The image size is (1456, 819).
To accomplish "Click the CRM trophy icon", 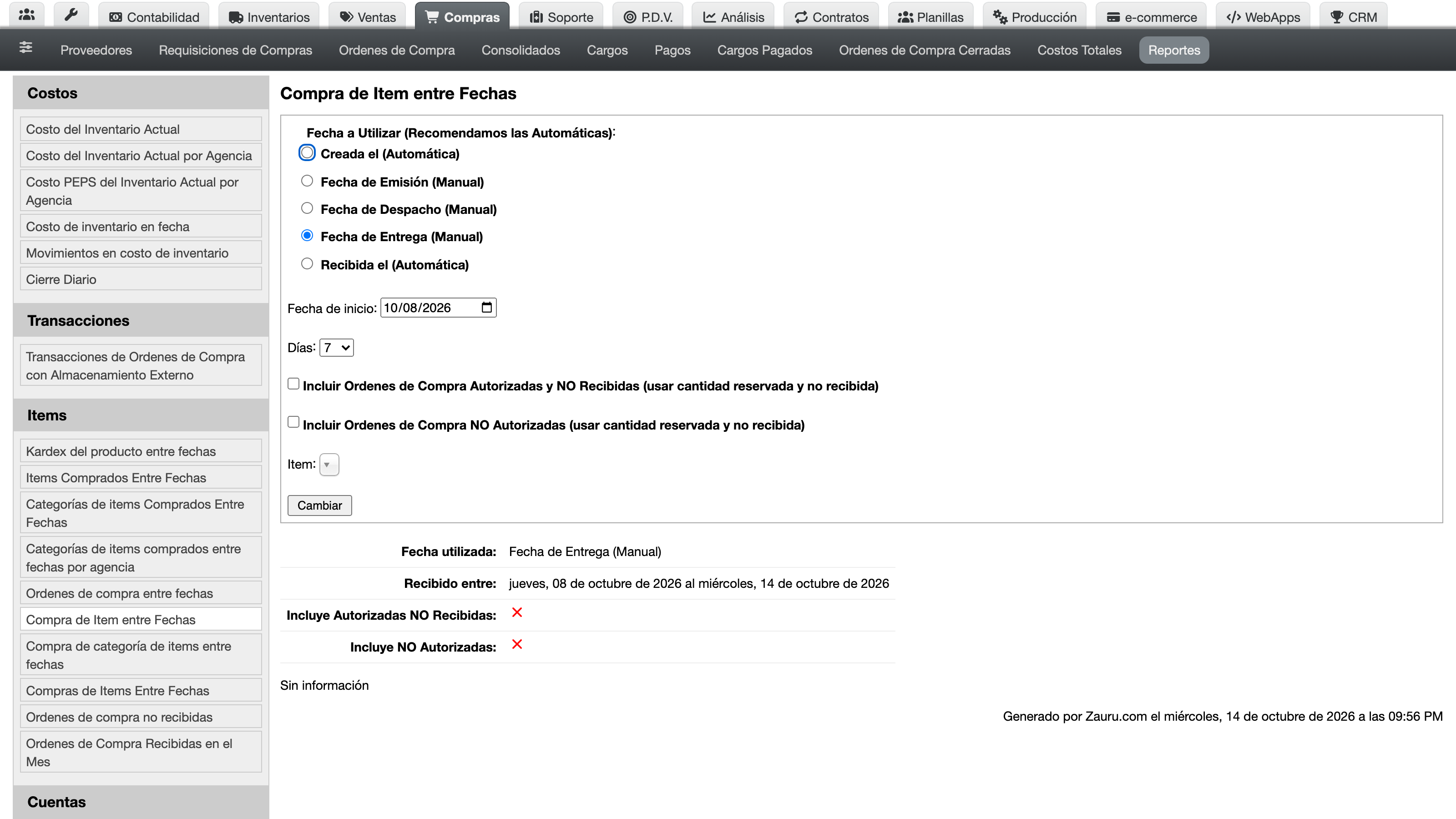I will coord(1337,18).
